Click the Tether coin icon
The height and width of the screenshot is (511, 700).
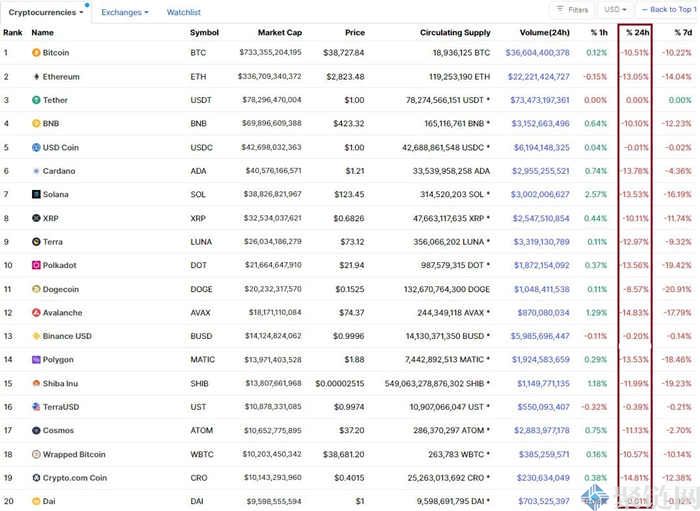(36, 100)
